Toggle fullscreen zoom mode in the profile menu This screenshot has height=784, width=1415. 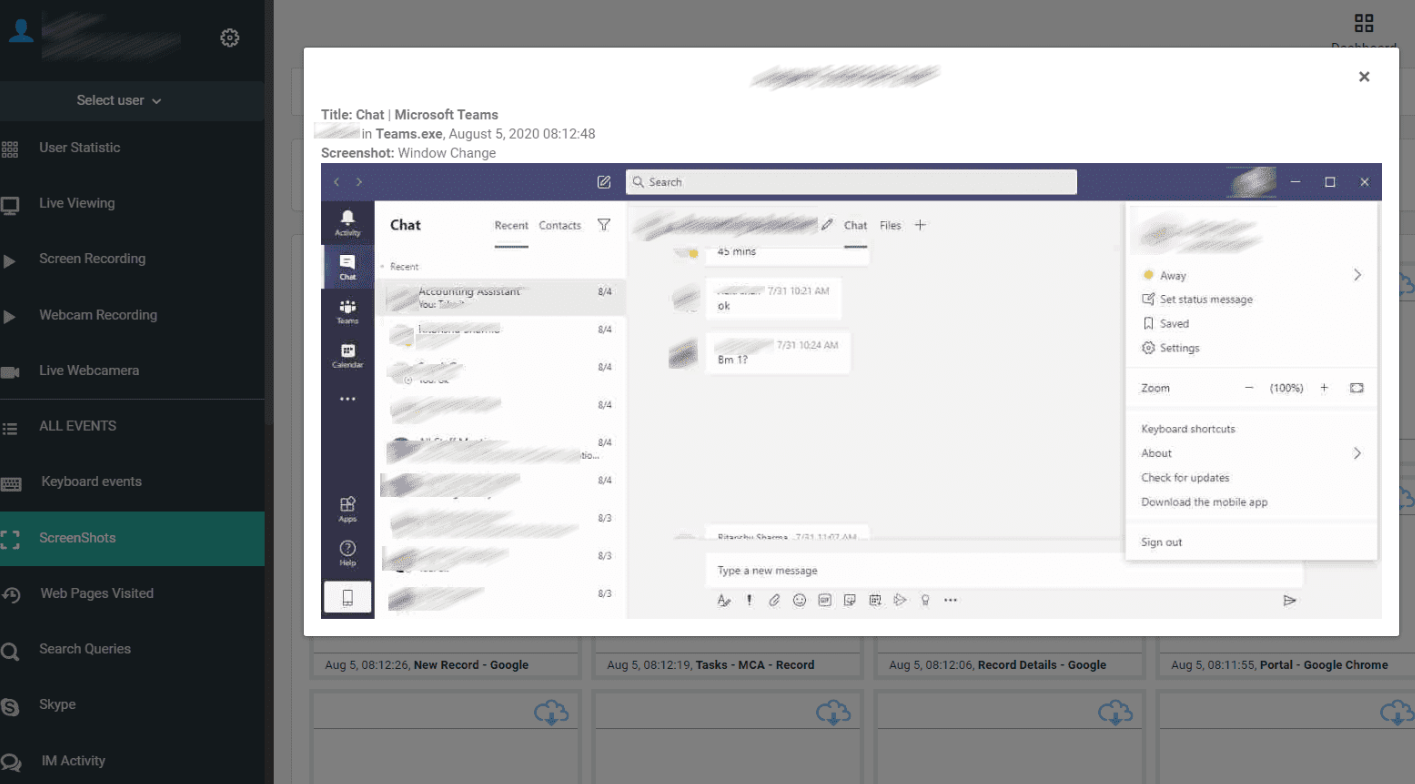(x=1356, y=388)
